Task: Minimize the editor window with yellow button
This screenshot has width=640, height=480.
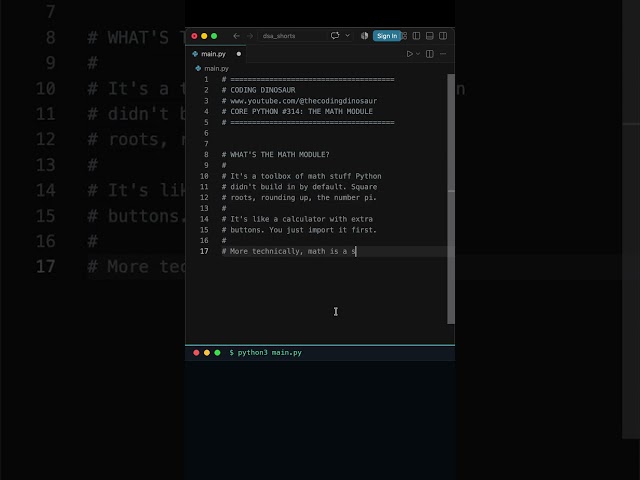Action: tap(204, 36)
